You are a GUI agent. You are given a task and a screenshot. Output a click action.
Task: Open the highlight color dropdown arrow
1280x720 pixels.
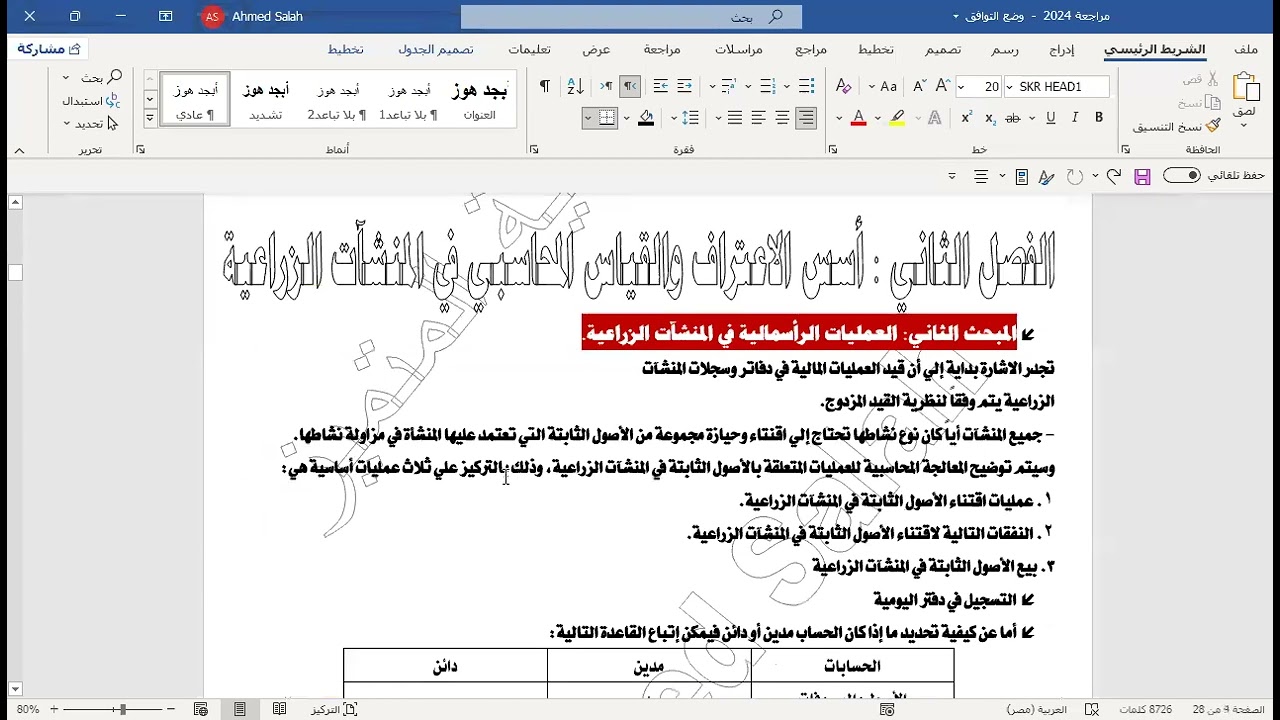point(878,118)
